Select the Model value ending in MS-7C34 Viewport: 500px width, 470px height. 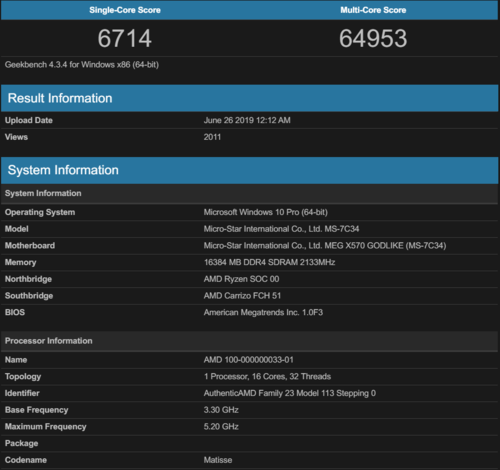tap(281, 229)
